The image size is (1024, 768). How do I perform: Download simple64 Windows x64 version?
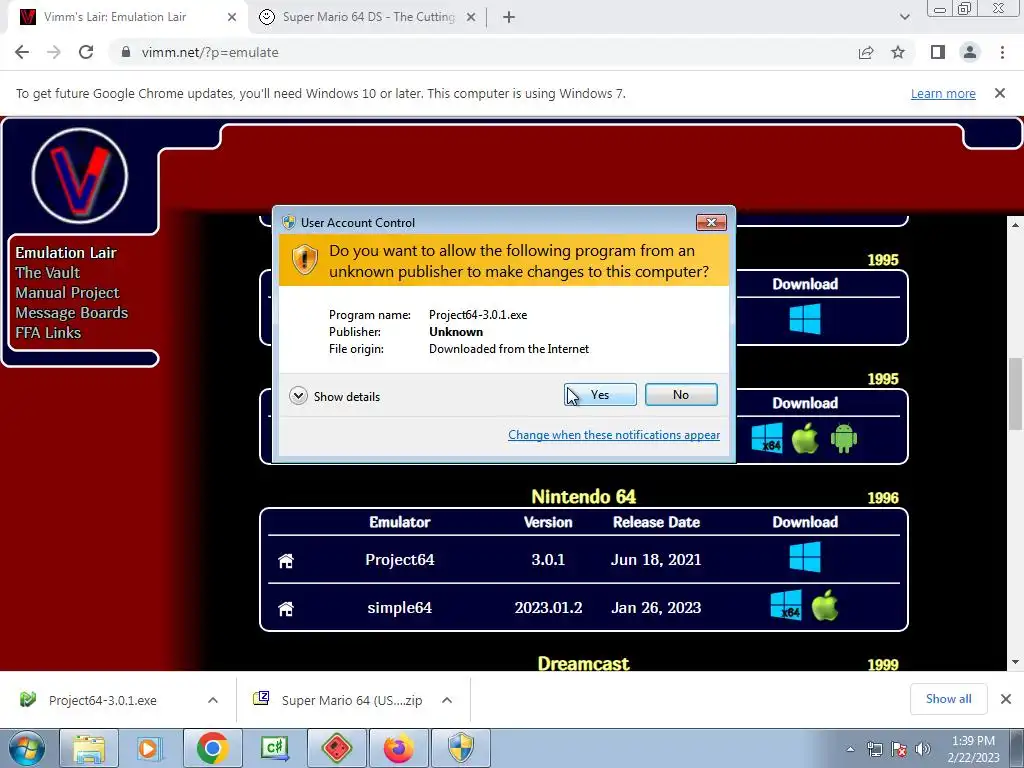point(786,605)
